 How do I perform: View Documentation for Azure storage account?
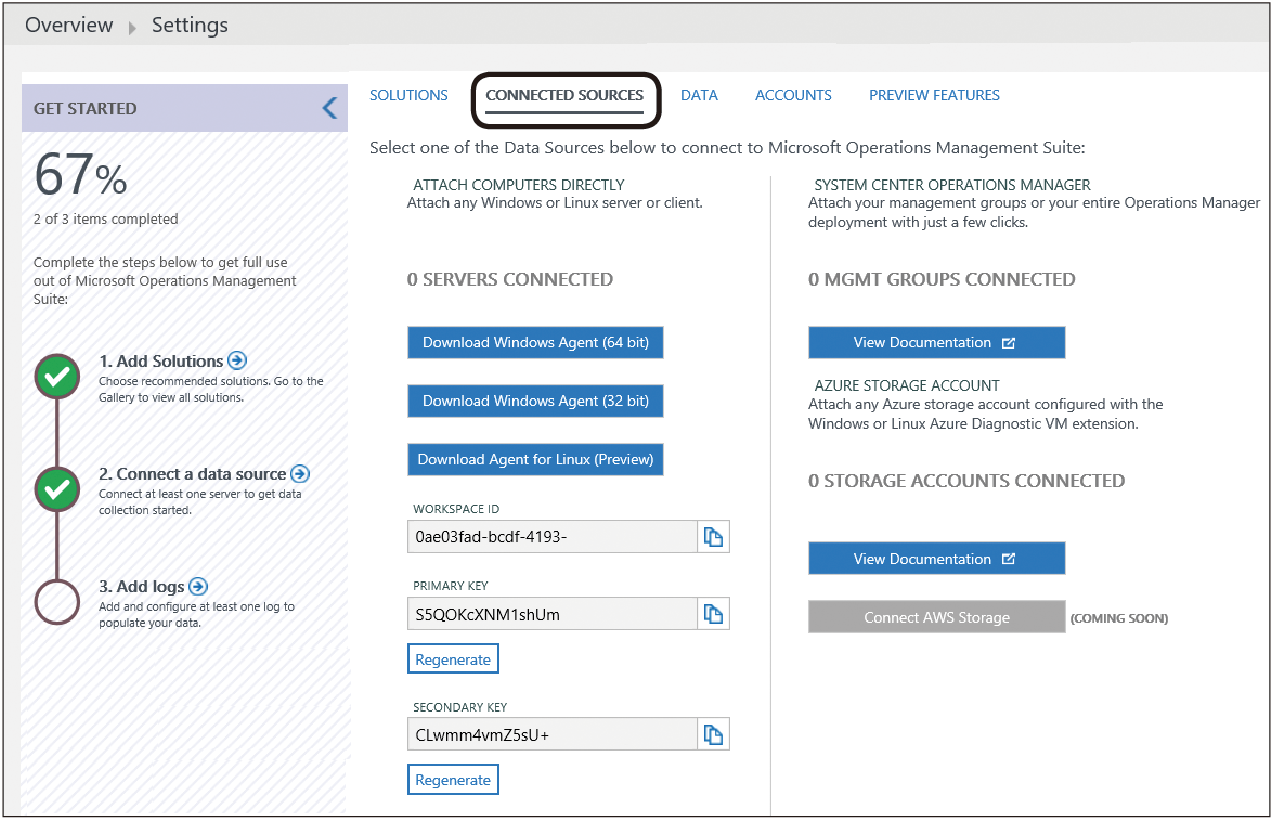937,559
